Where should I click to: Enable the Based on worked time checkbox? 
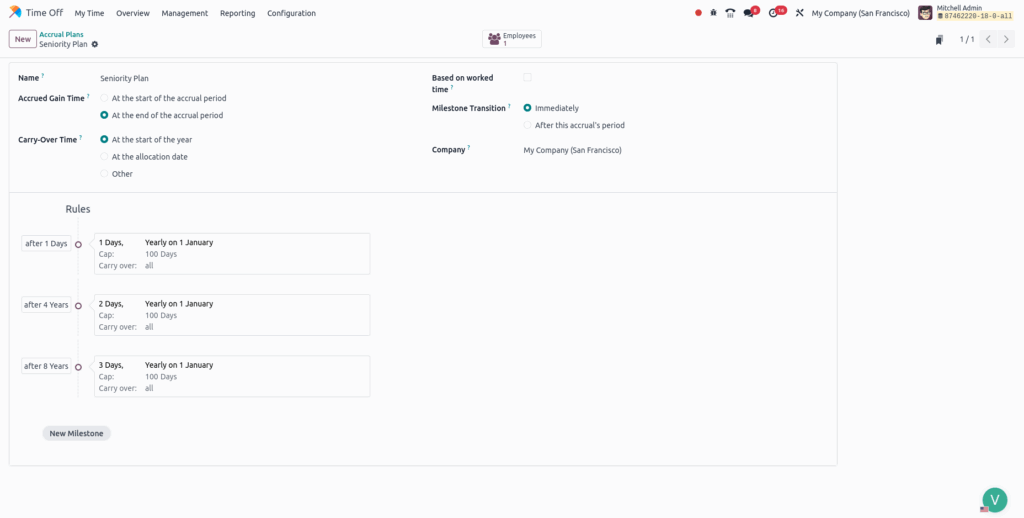click(527, 78)
